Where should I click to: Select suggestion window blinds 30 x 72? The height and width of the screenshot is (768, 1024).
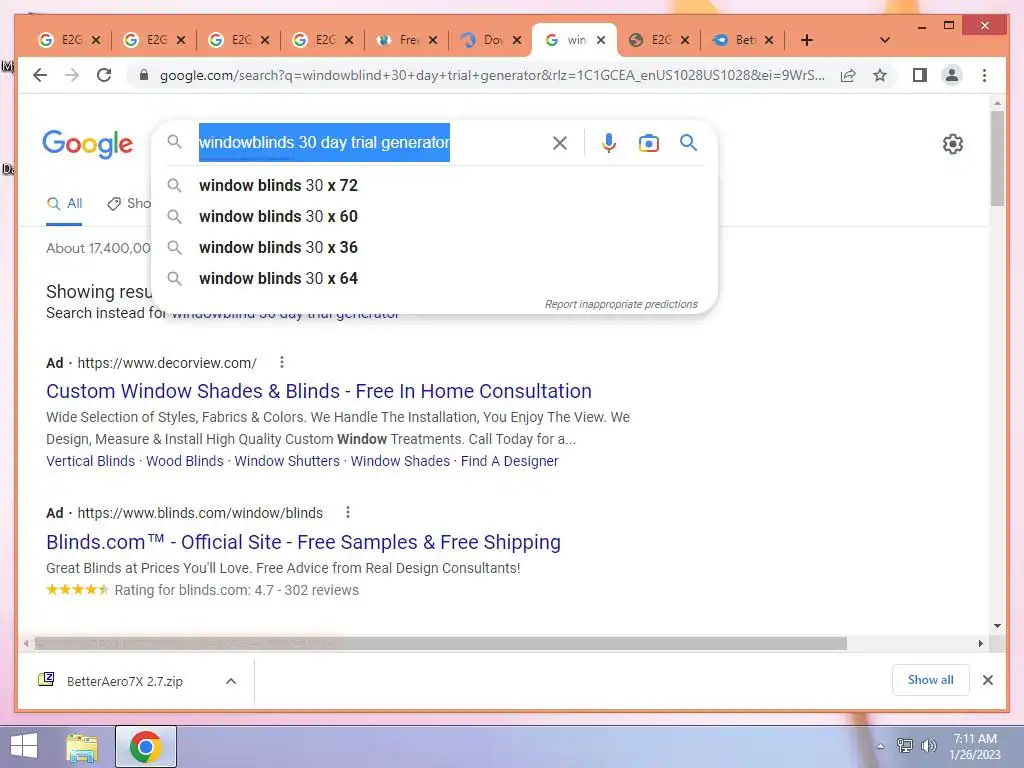click(x=434, y=185)
